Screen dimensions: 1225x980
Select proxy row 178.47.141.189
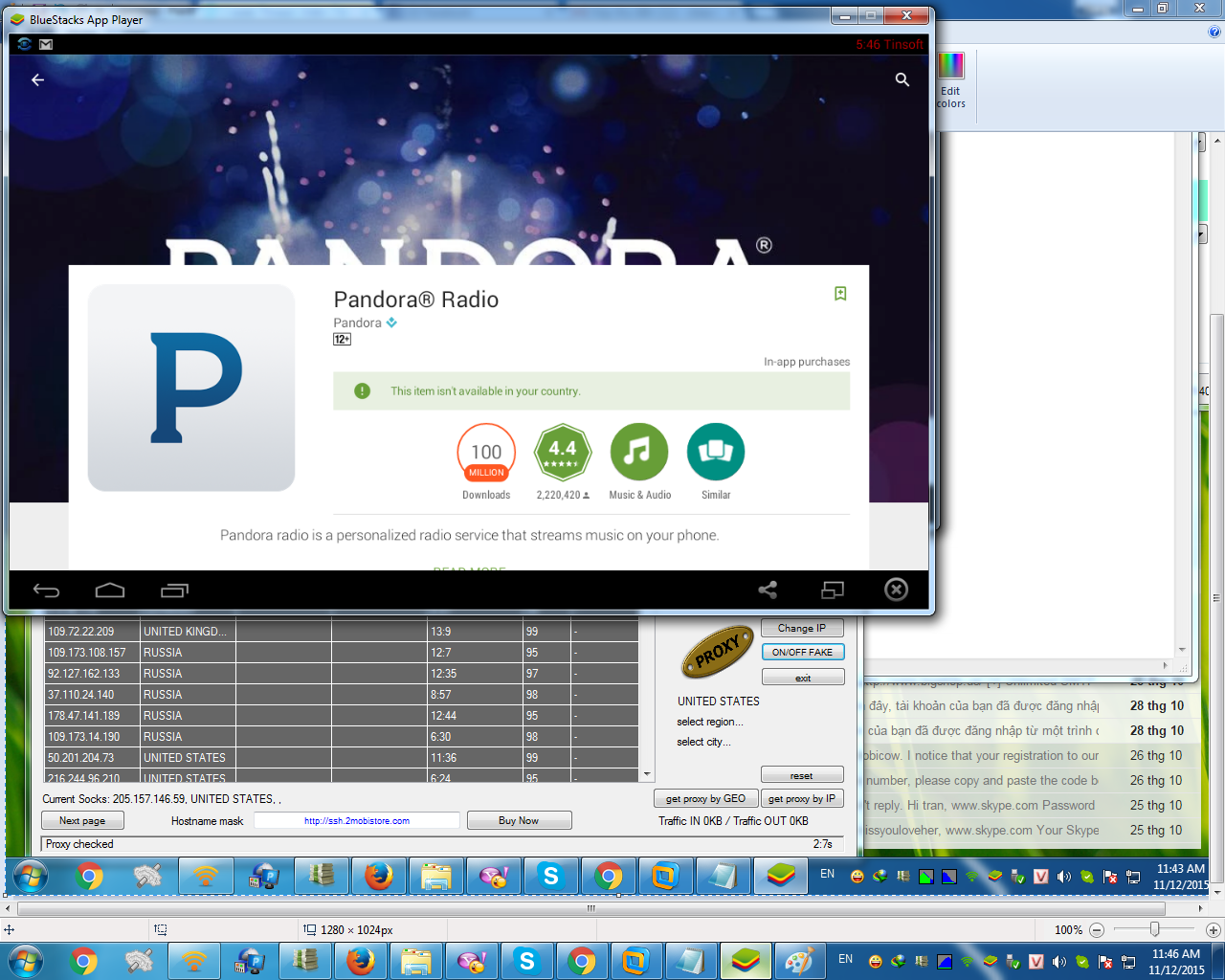click(x=342, y=716)
